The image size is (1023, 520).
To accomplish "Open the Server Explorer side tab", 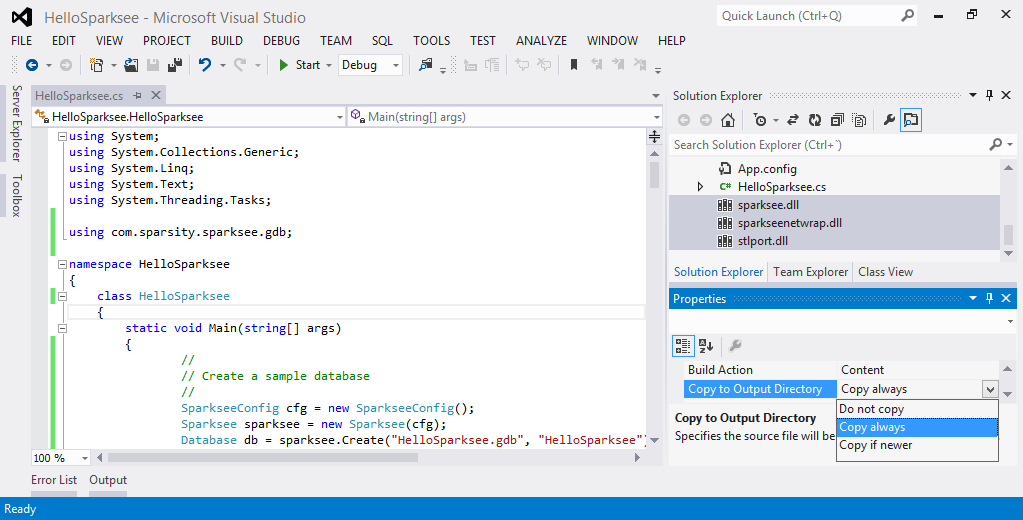I will 17,123.
